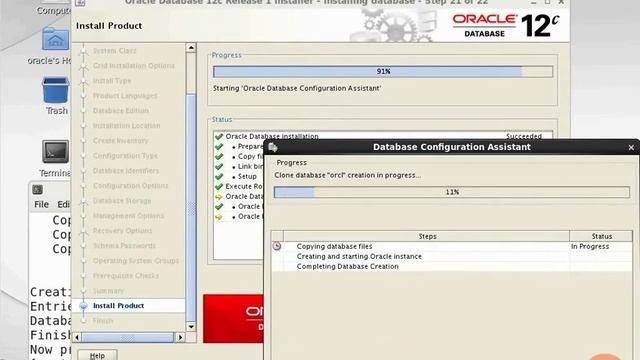This screenshot has height=360, width=640.
Task: Select the Database Identifiers step
Action: [126, 171]
